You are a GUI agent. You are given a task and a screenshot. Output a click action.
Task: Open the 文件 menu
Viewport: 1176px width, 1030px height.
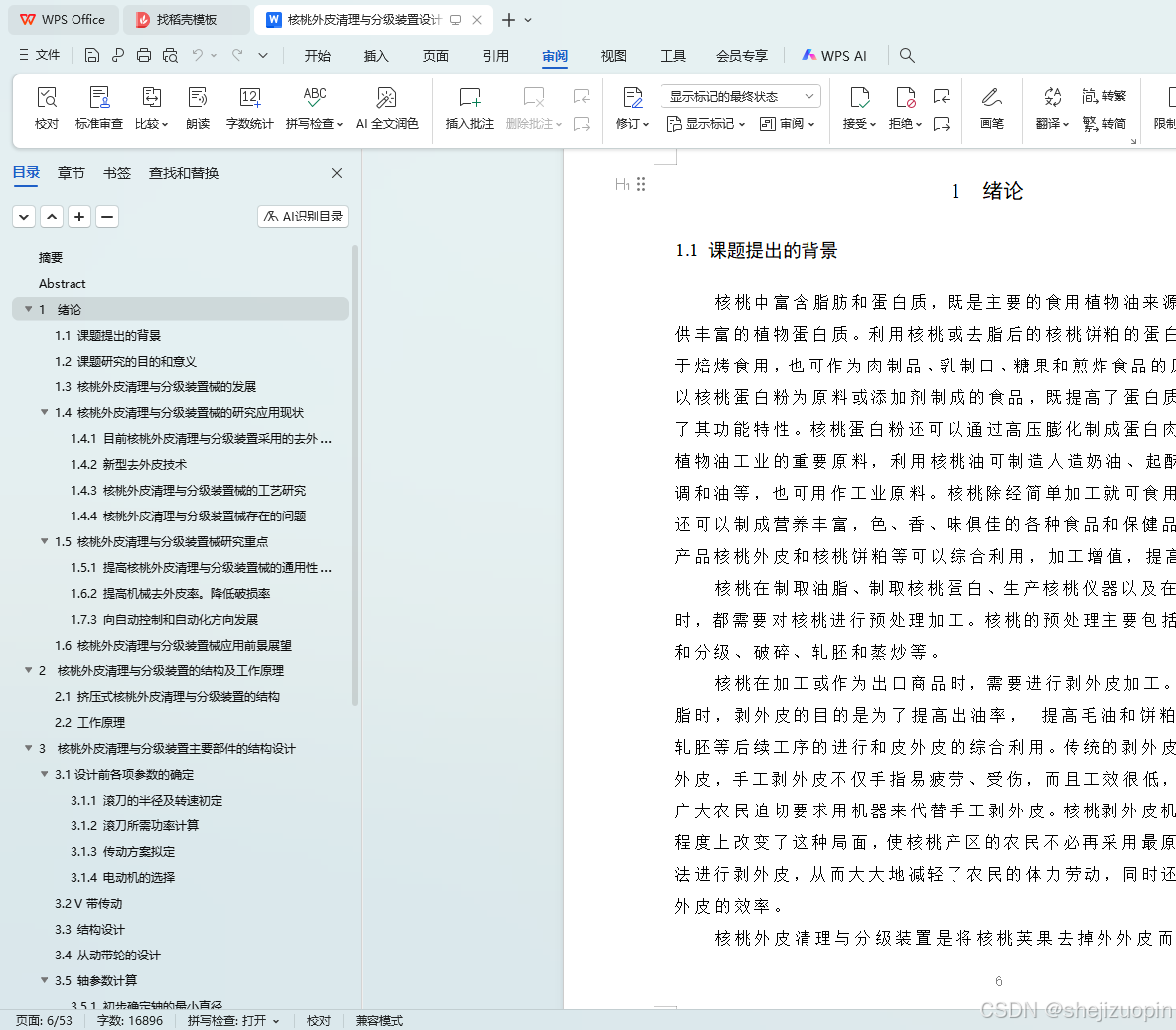point(39,55)
